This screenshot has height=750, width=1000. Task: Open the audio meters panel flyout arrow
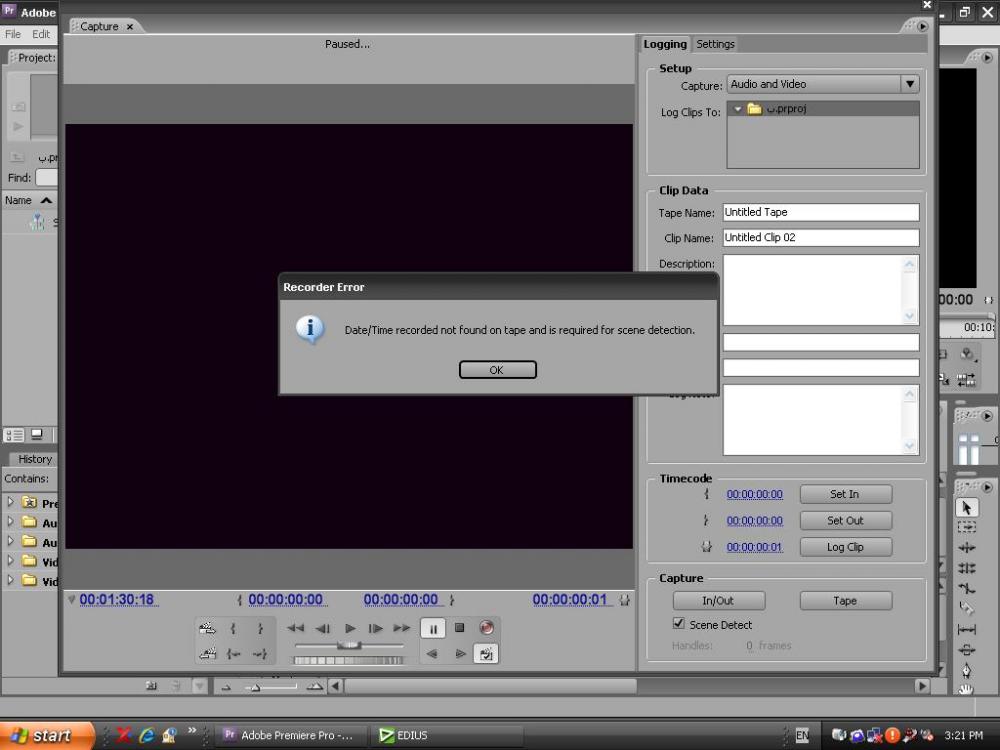(987, 416)
